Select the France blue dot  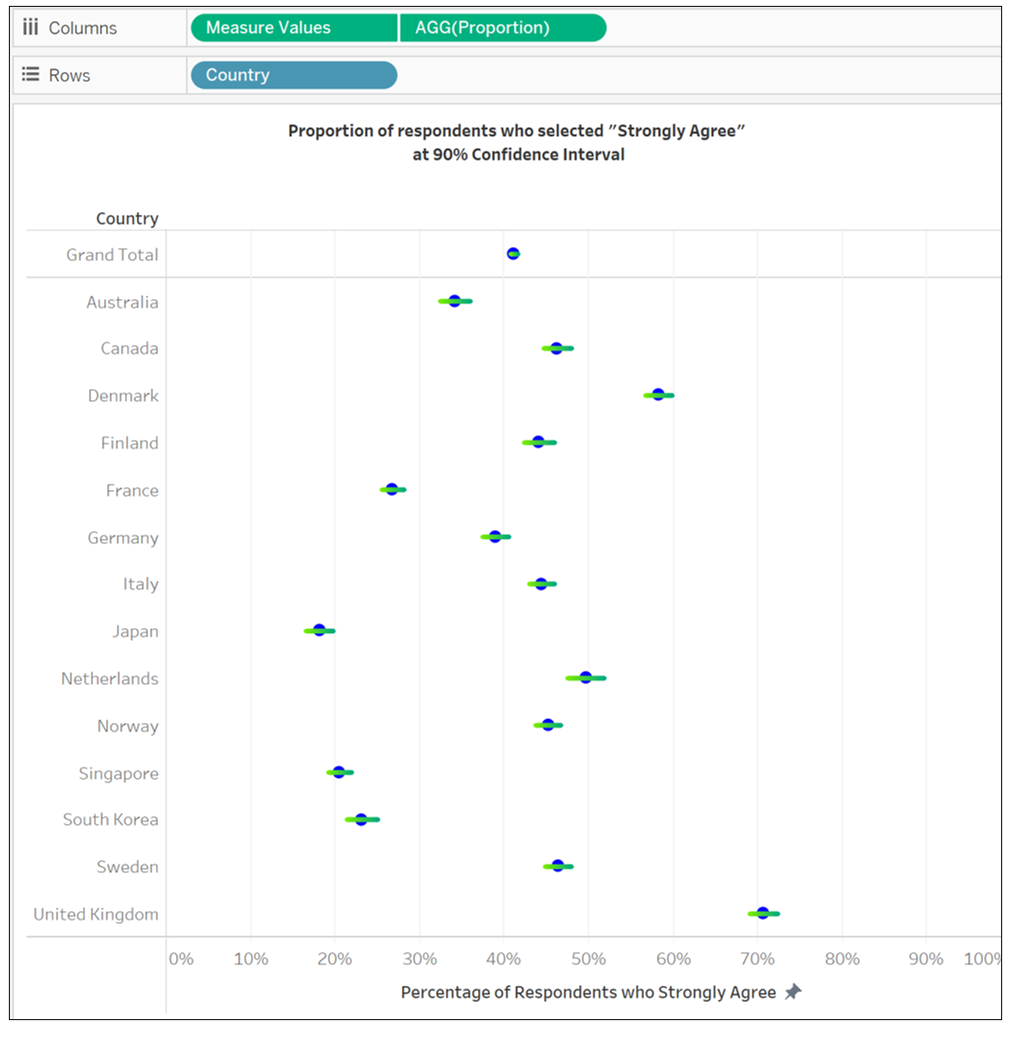[392, 489]
